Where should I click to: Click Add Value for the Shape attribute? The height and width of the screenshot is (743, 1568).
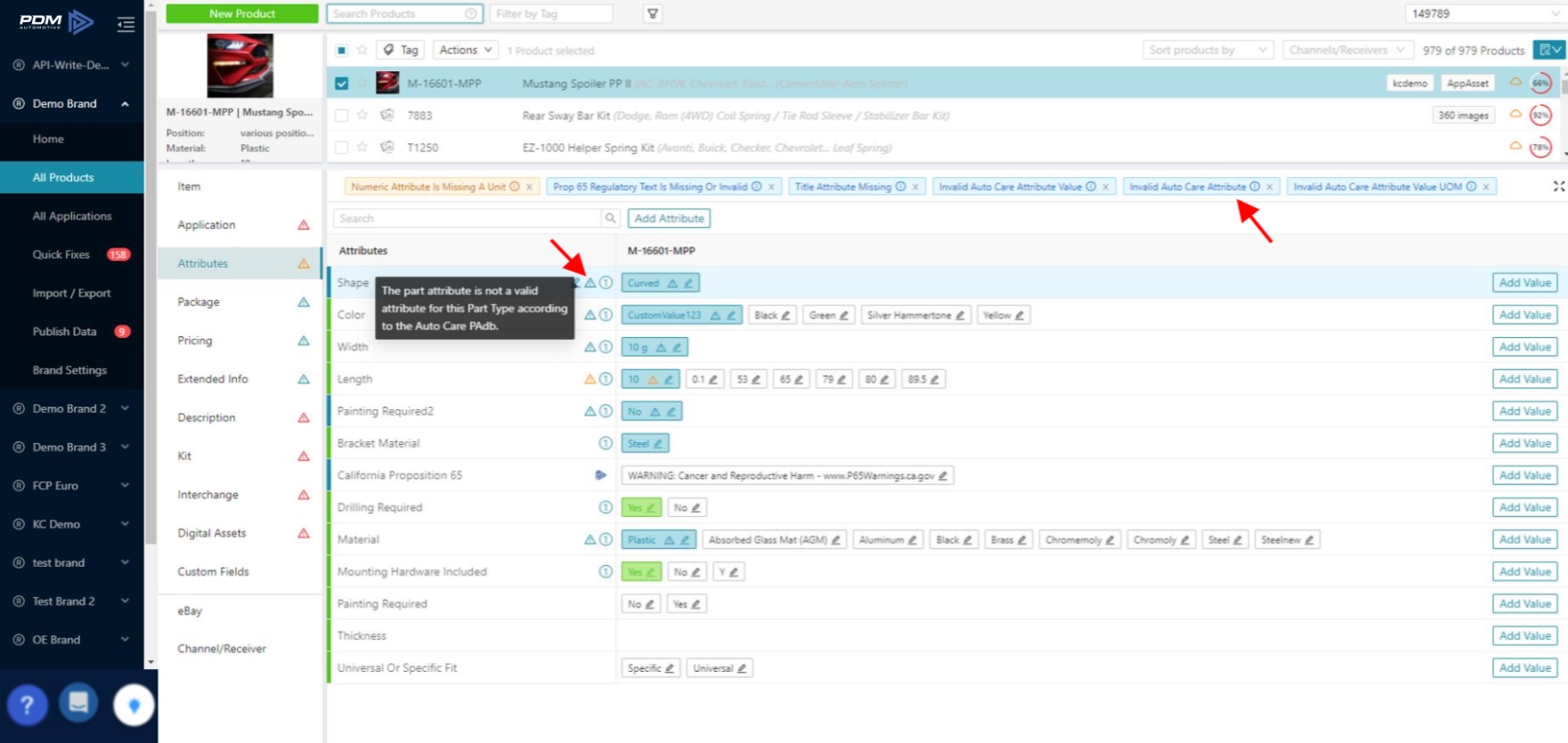pos(1524,283)
